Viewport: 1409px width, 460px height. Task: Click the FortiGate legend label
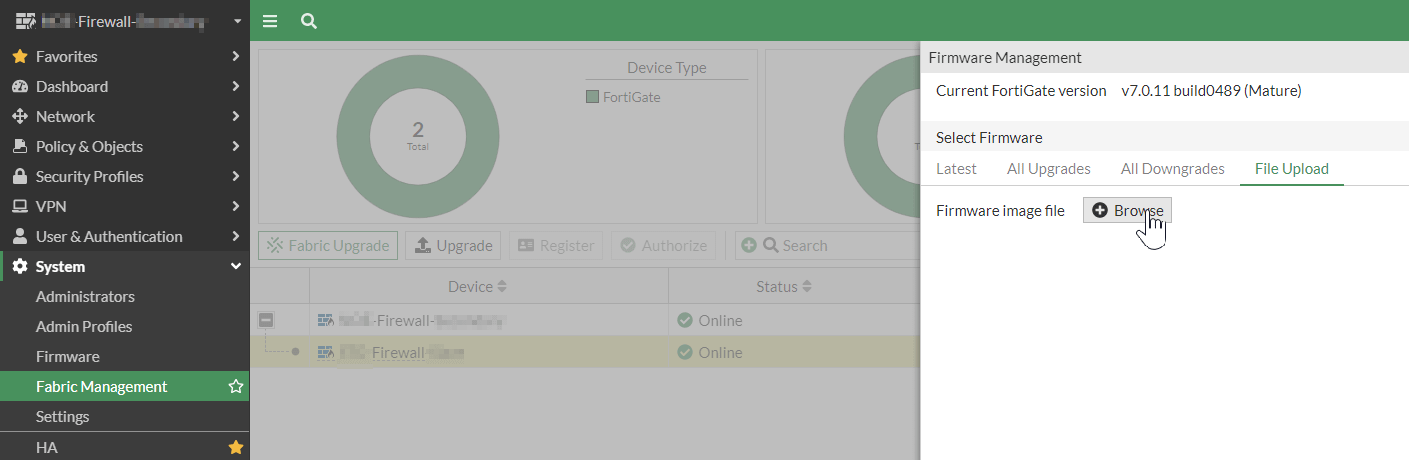tap(632, 97)
